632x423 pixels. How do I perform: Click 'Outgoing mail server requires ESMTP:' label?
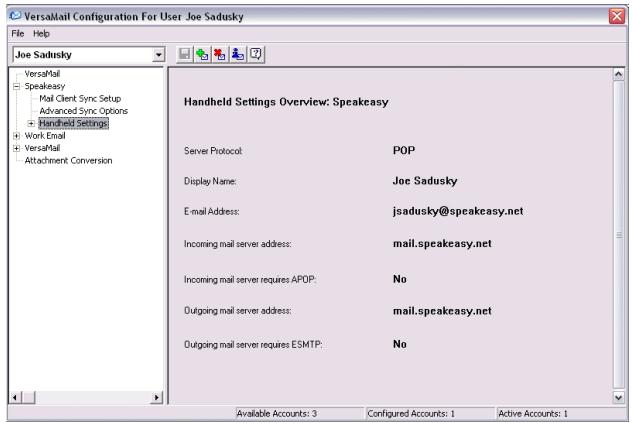click(x=253, y=345)
